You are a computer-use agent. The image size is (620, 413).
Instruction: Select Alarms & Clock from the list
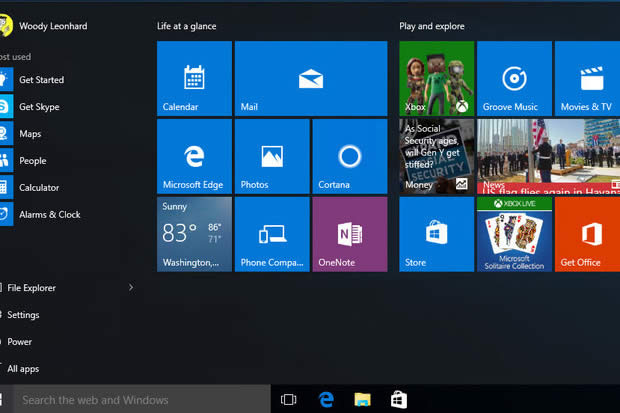pyautogui.click(x=49, y=215)
